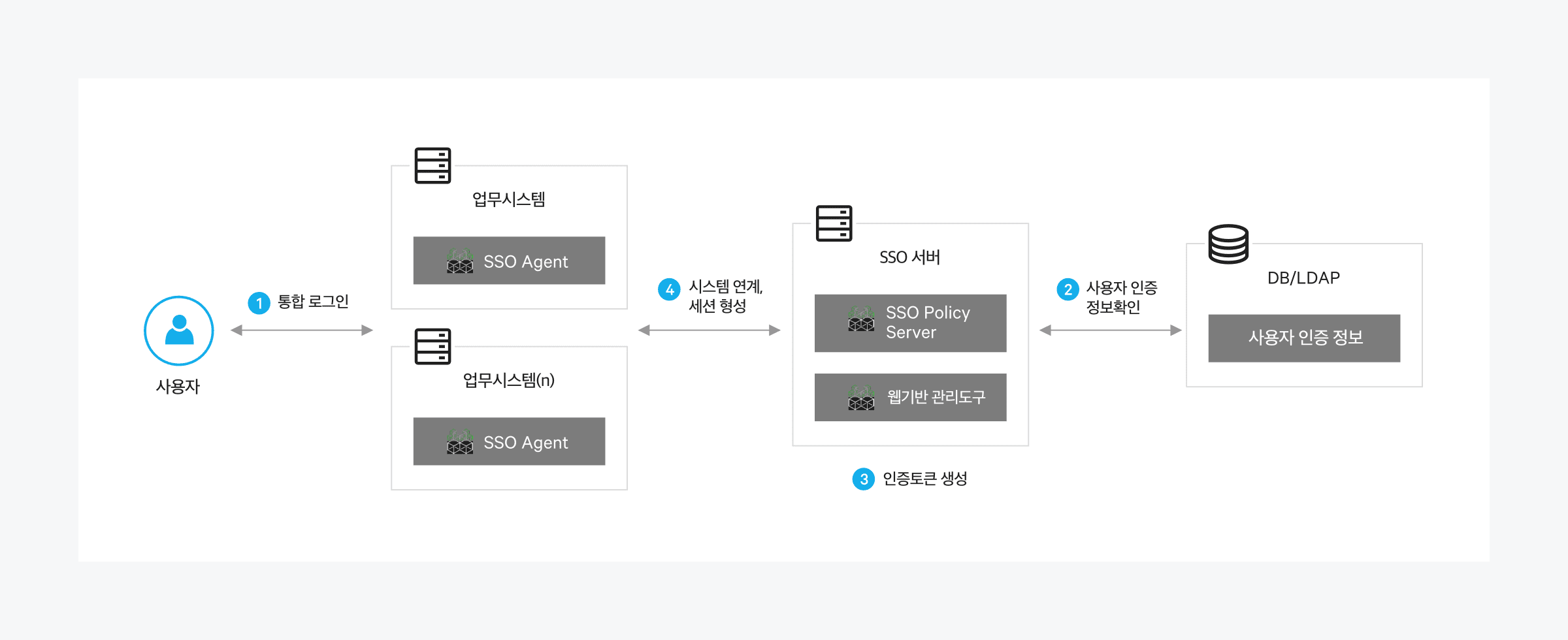Click the cube icon in bottom SSO Agent box
The height and width of the screenshot is (640, 1568).
[460, 442]
